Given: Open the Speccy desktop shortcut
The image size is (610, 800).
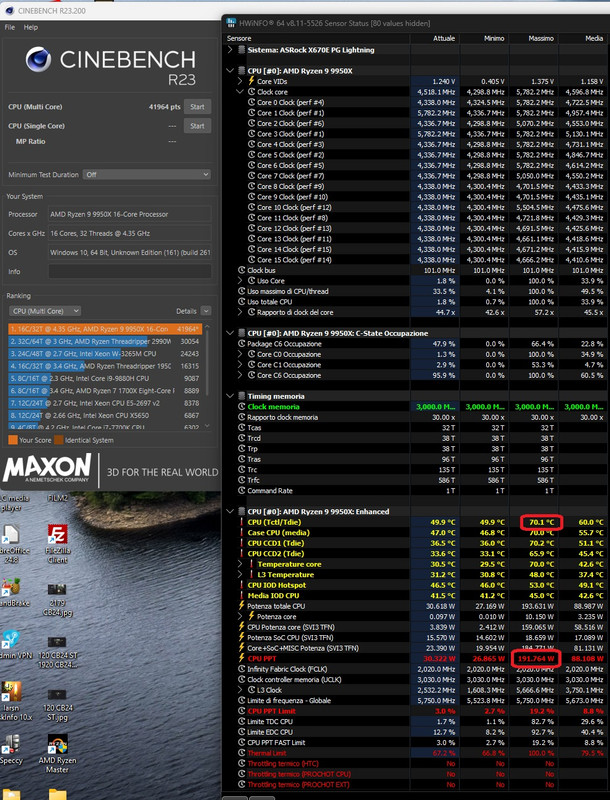Looking at the screenshot, I should 11,750.
